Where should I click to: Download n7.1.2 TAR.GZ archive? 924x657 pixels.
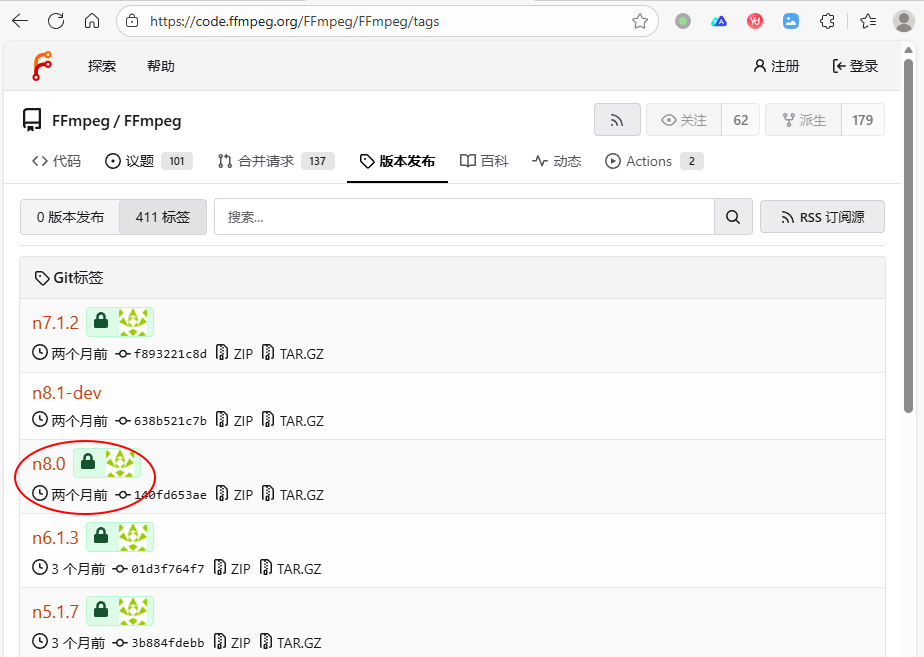(293, 354)
